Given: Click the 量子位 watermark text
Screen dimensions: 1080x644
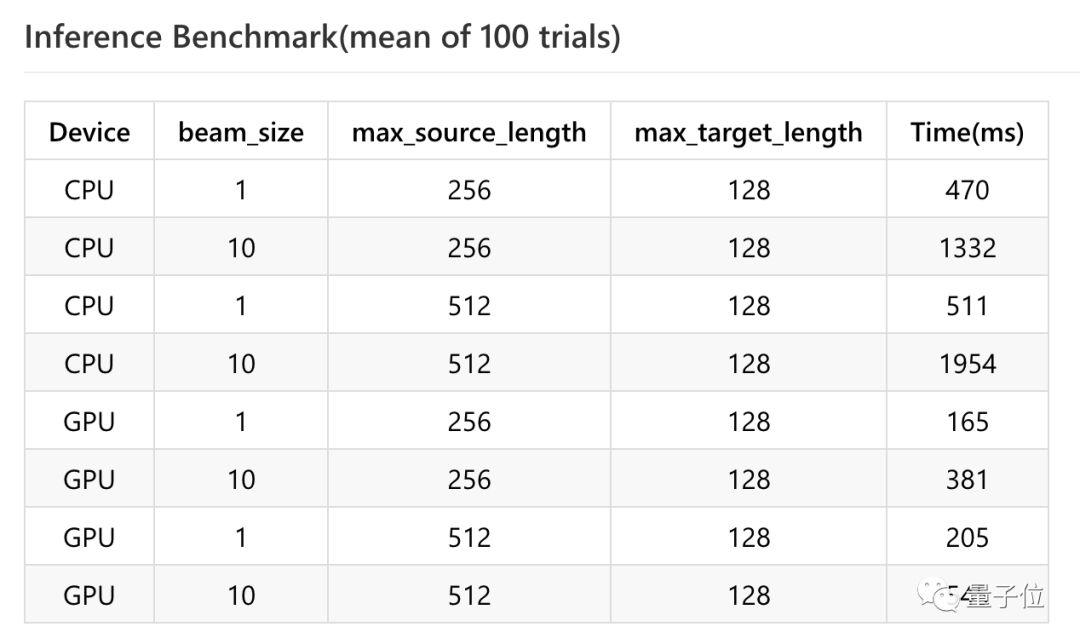Looking at the screenshot, I should point(1006,596).
